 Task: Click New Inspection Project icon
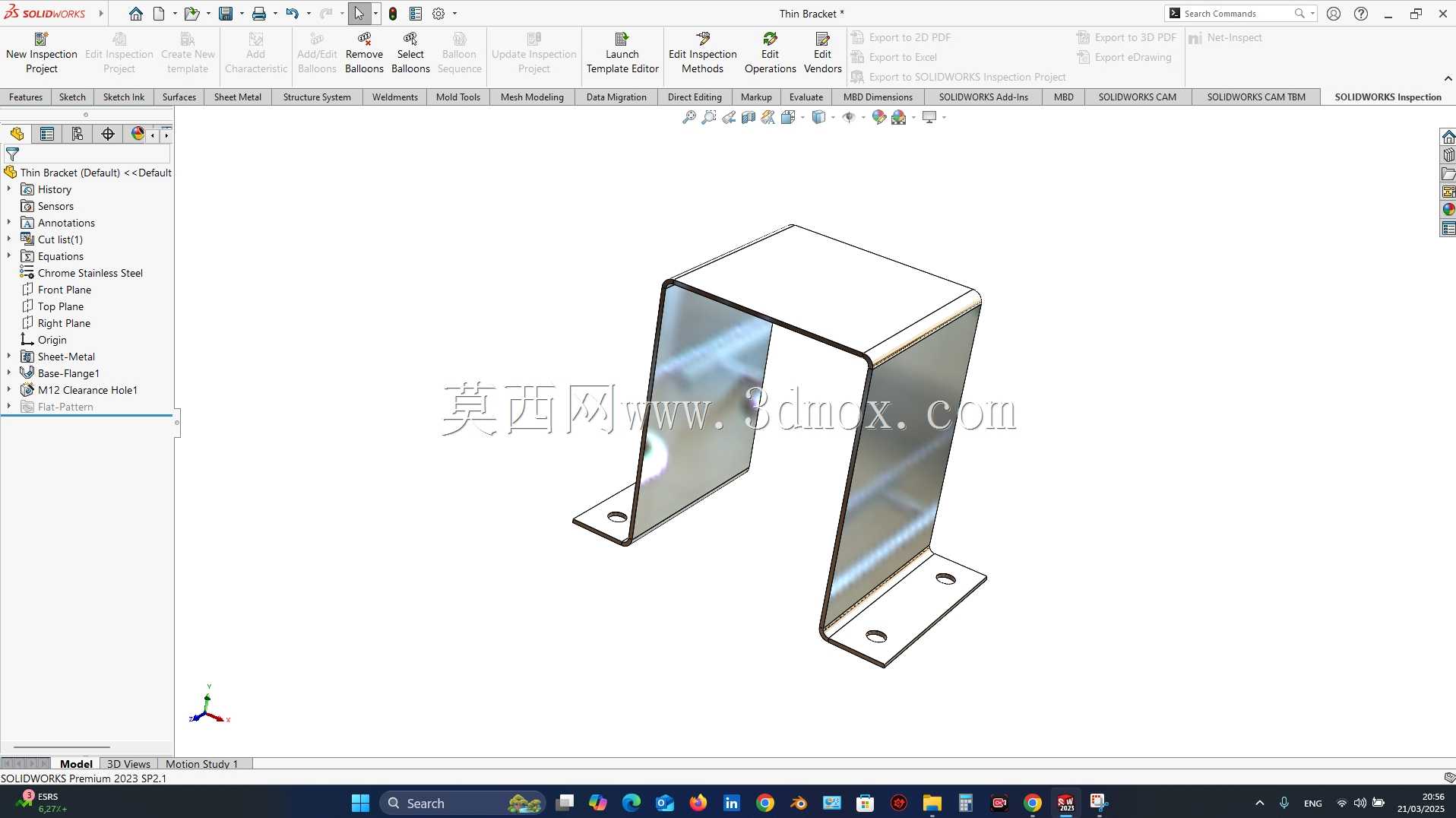pos(42,39)
